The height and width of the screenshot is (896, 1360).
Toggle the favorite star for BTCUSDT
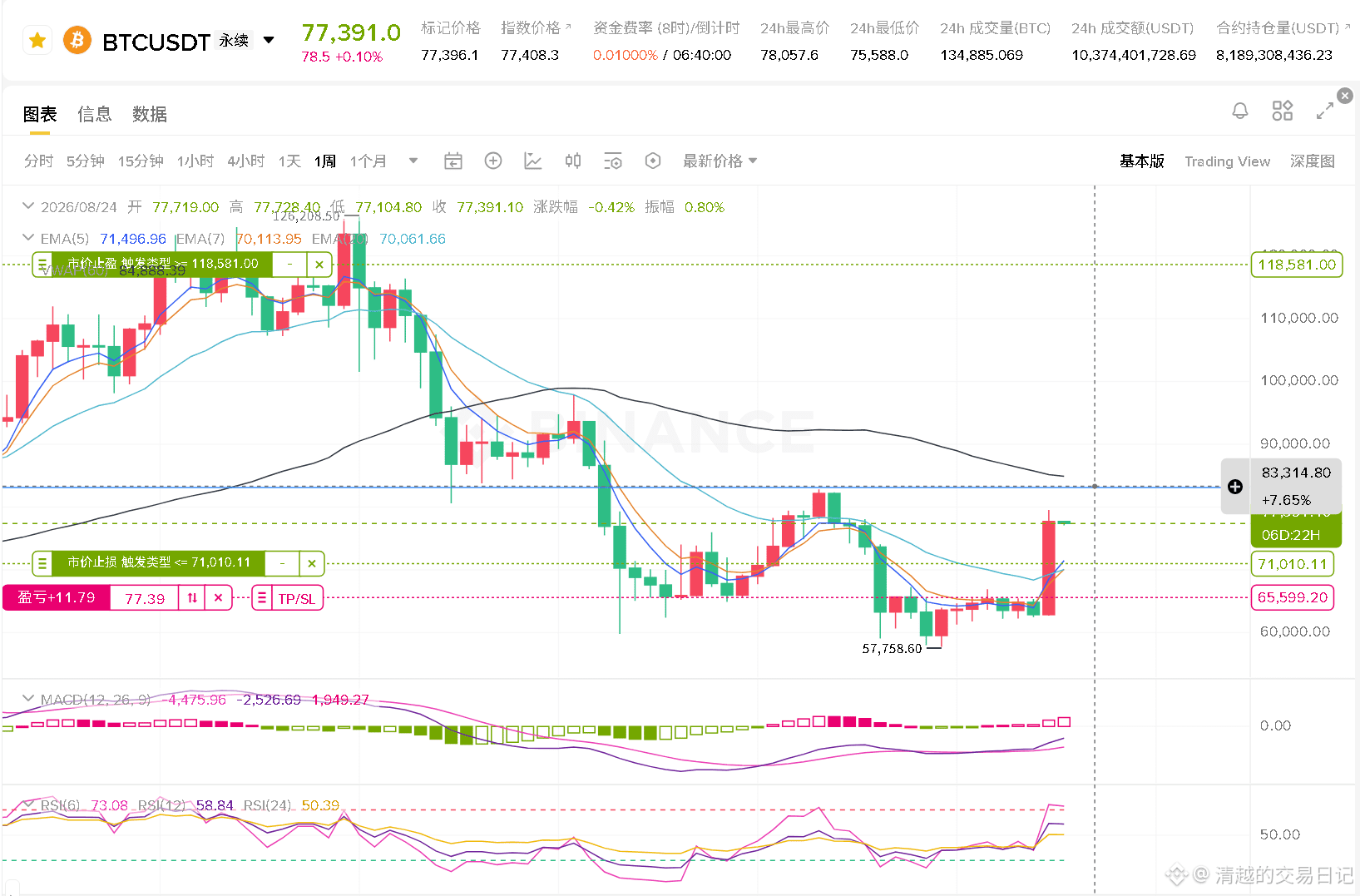coord(37,40)
